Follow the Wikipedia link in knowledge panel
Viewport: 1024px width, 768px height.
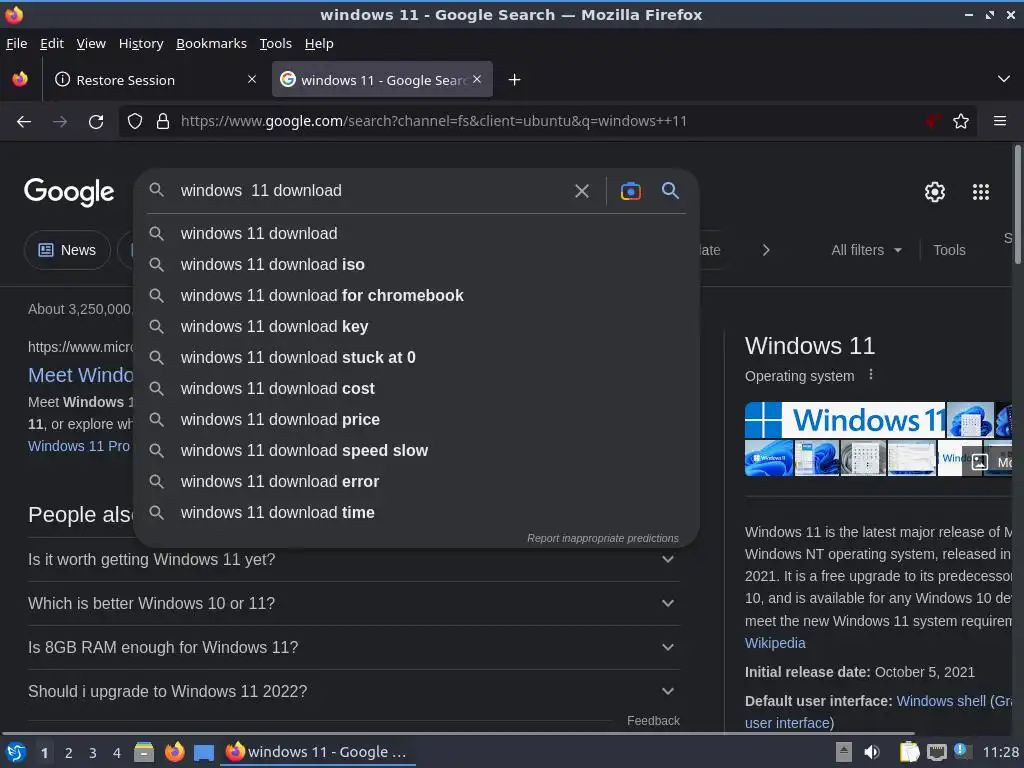pos(775,643)
